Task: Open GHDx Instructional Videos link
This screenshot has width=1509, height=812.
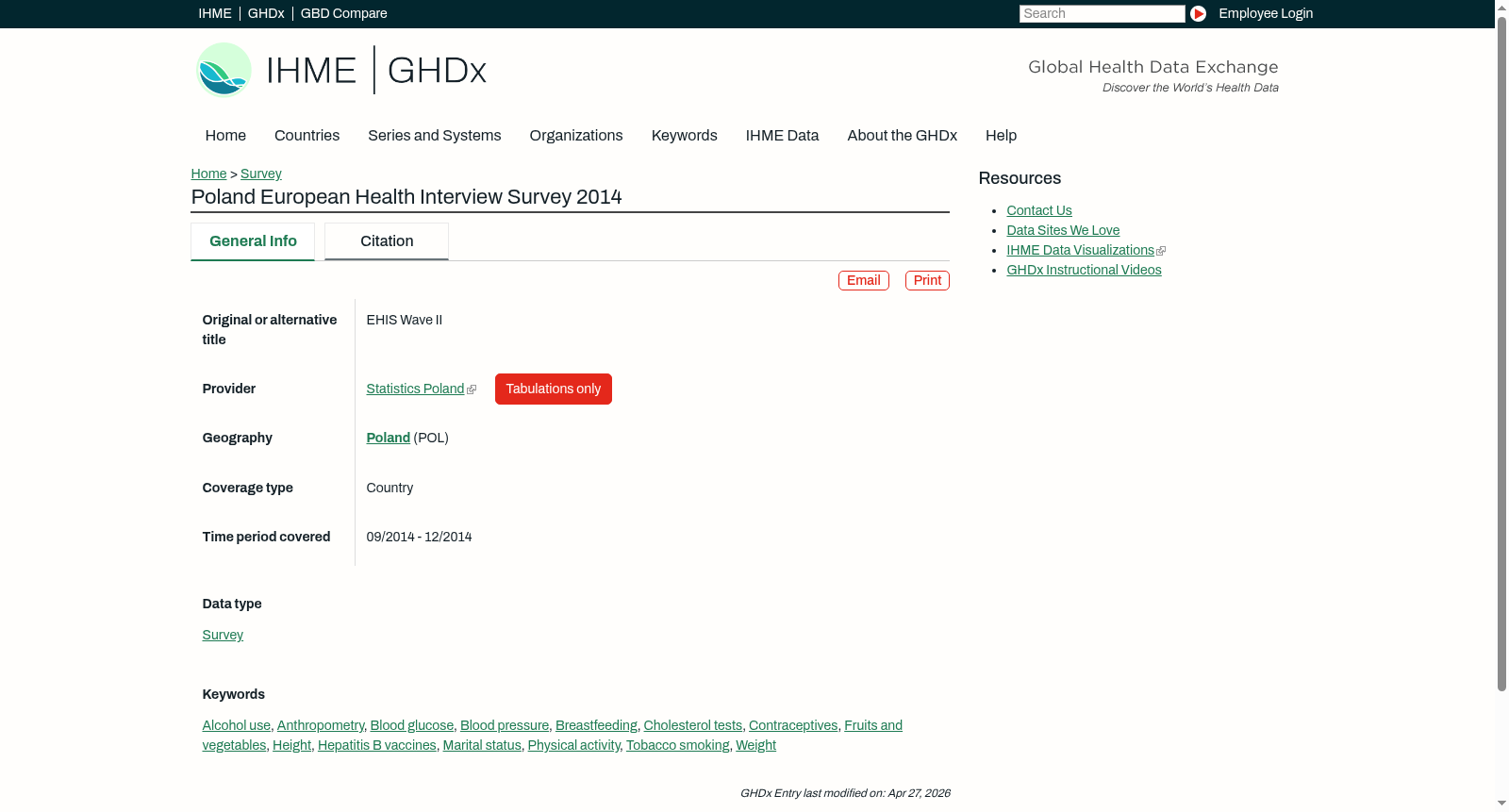Action: [x=1084, y=271]
